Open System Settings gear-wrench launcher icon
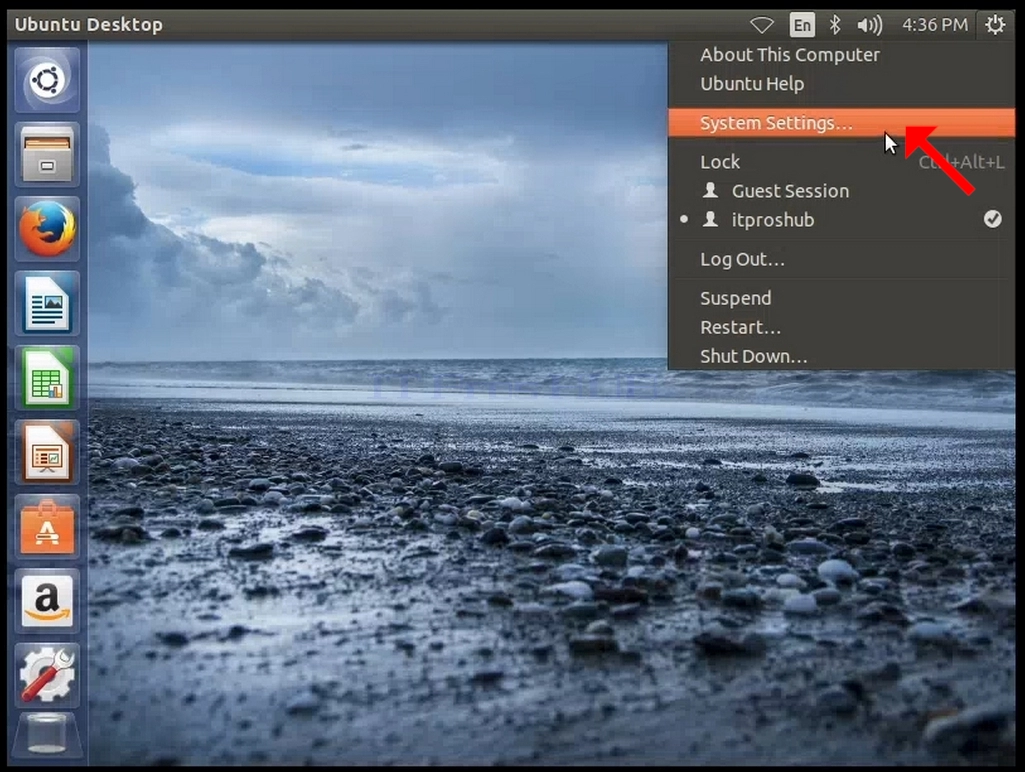The height and width of the screenshot is (772, 1025). pyautogui.click(x=47, y=676)
